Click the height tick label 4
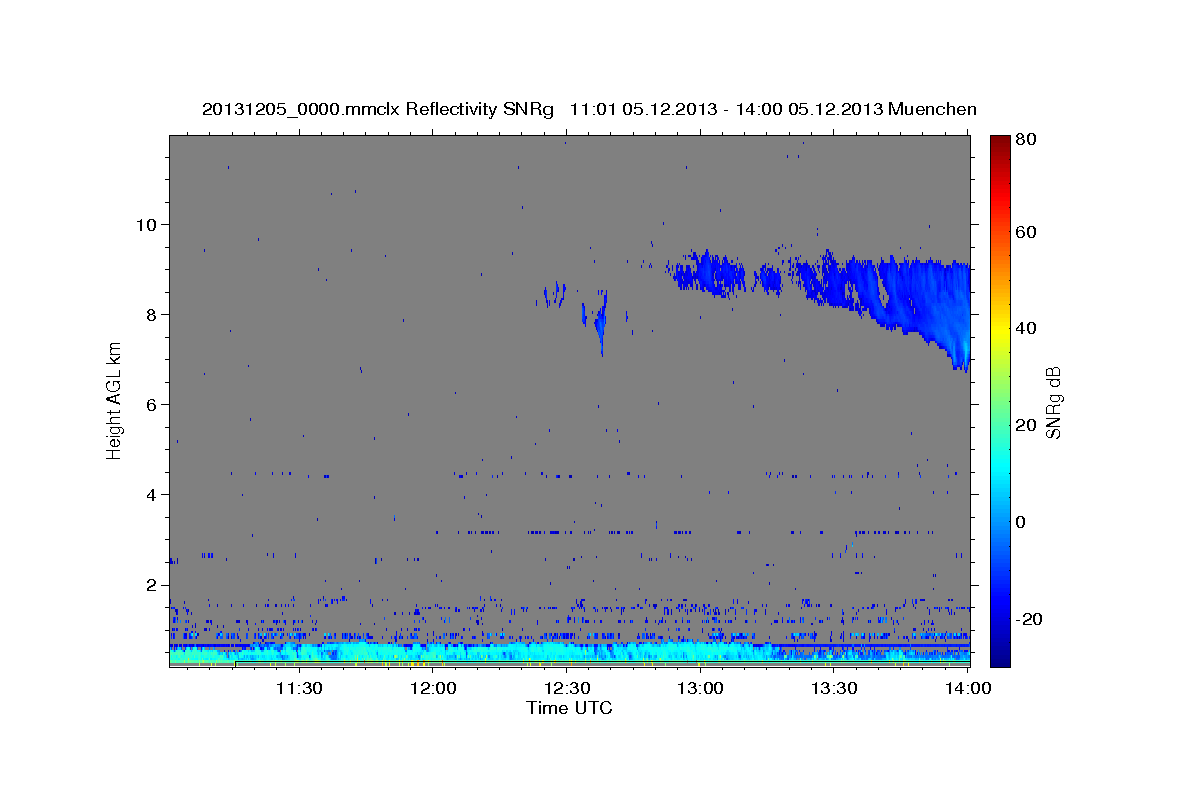This screenshot has height=800, width=1200. (152, 495)
